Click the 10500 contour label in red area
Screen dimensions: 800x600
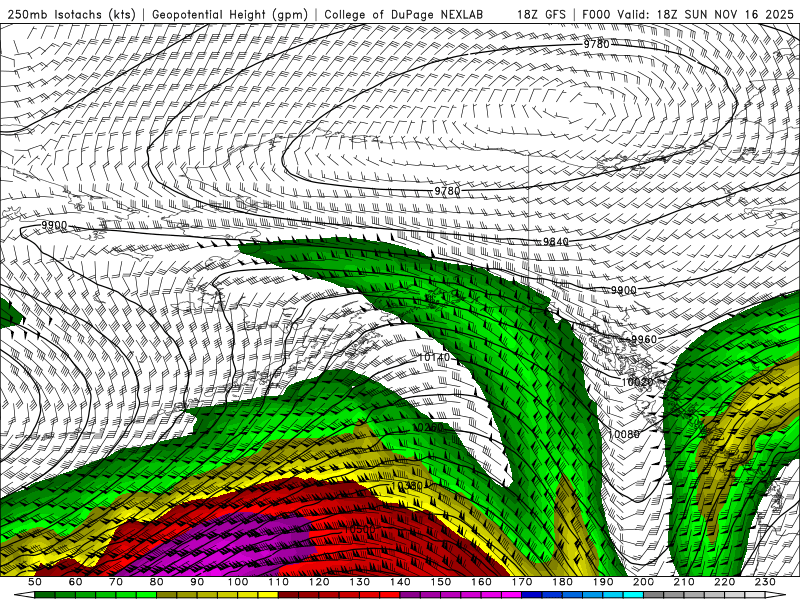pyautogui.click(x=359, y=530)
